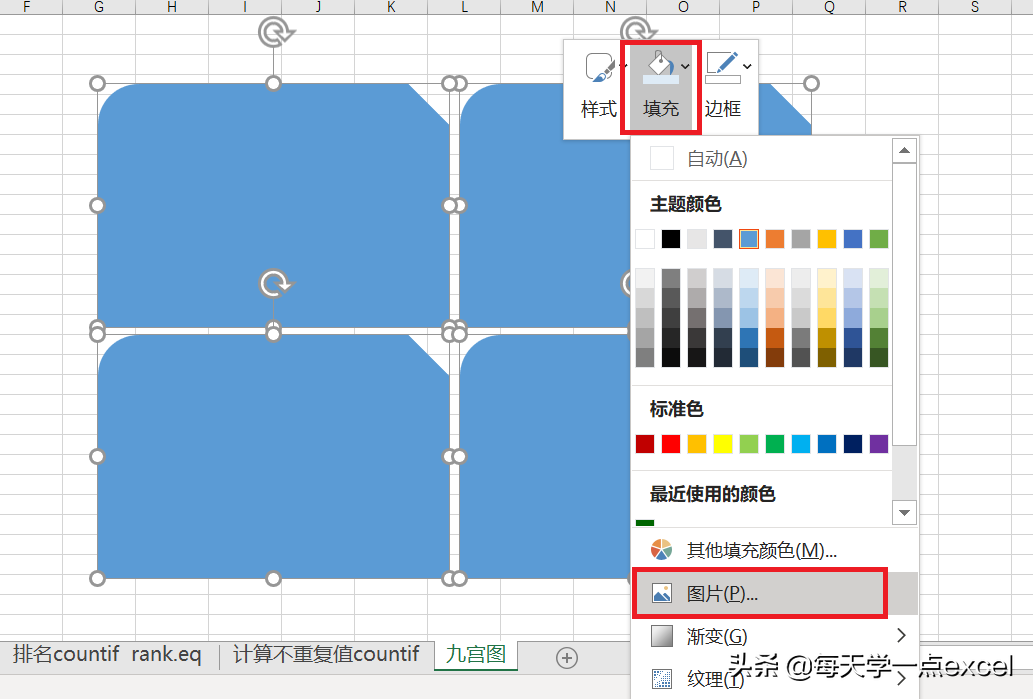
Task: Pick the gold theme color swatch
Action: tap(827, 238)
